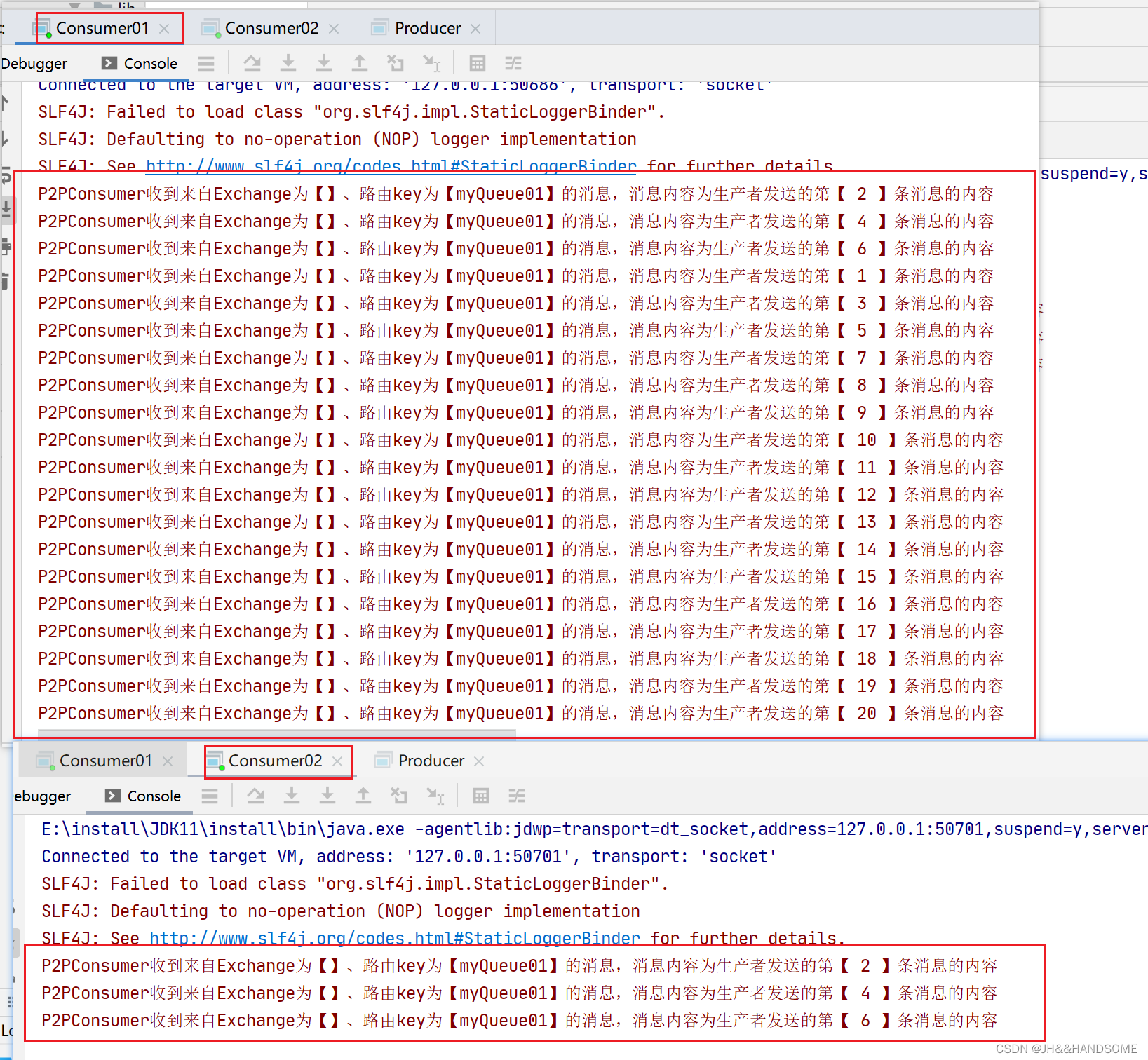Click upper console line for message 【 1 】
The width and height of the screenshot is (1148, 1060).
tap(516, 276)
